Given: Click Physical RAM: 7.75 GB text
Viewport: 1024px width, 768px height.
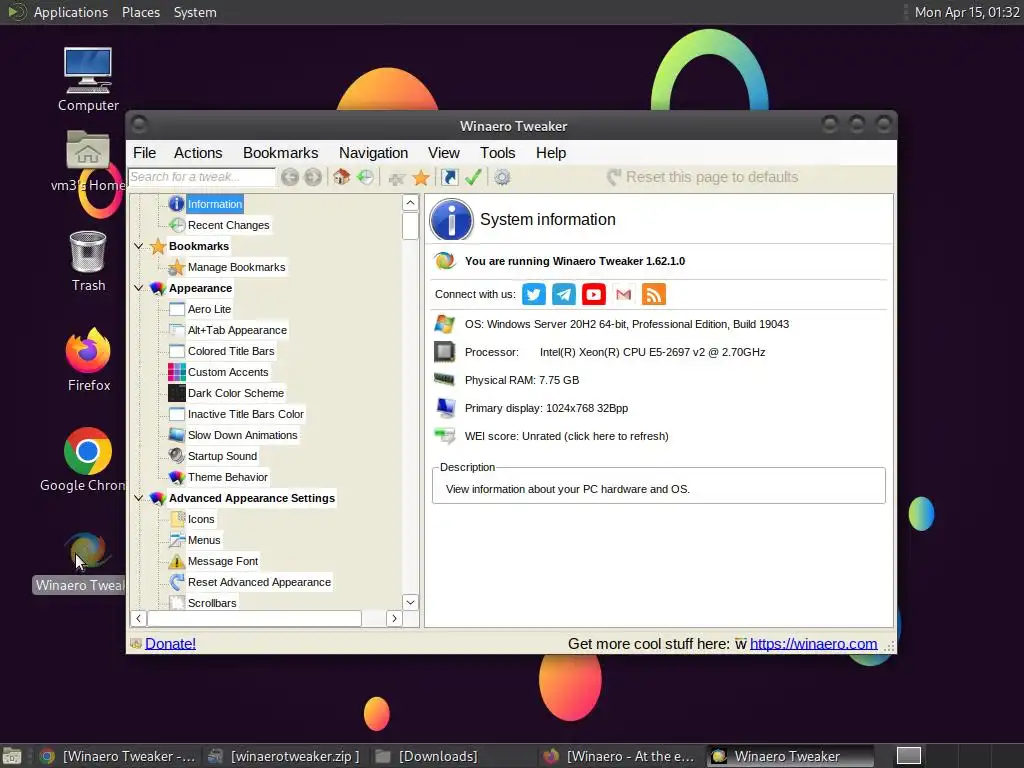Looking at the screenshot, I should (522, 380).
